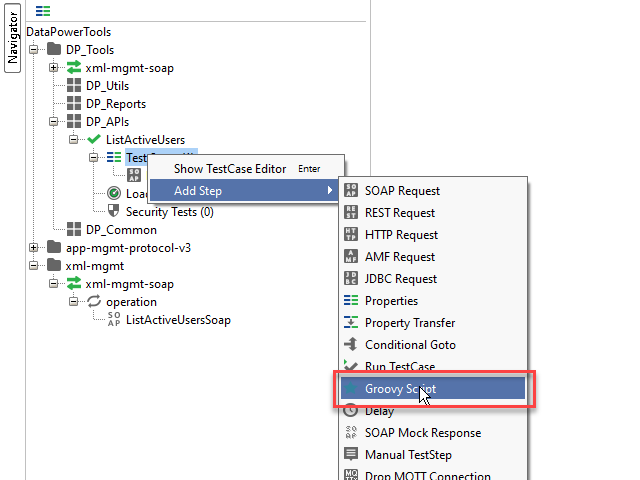
Task: Click the green checkmark beside ListActiveUsers
Action: tap(94, 140)
